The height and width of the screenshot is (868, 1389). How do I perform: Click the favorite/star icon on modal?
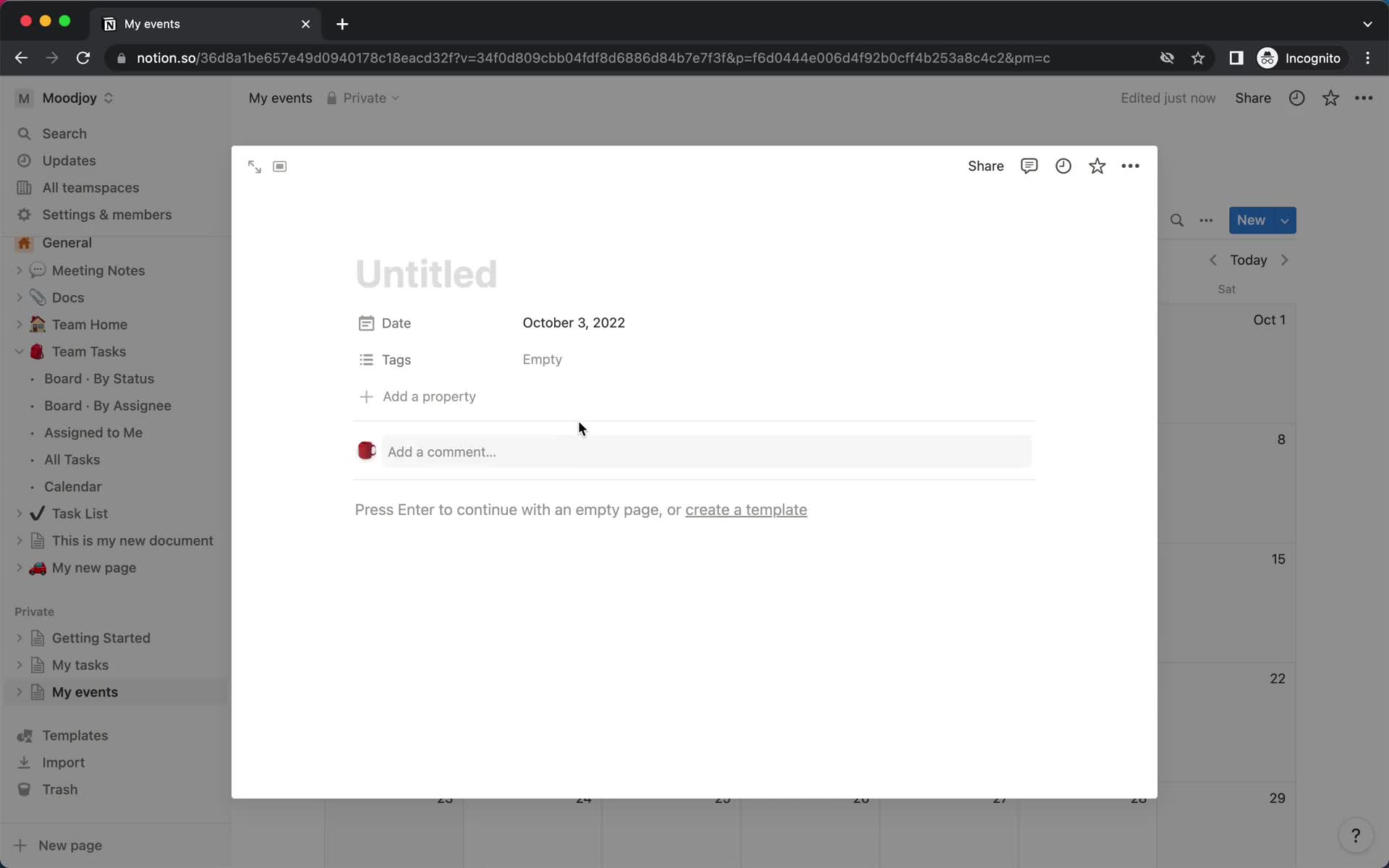pos(1097,165)
